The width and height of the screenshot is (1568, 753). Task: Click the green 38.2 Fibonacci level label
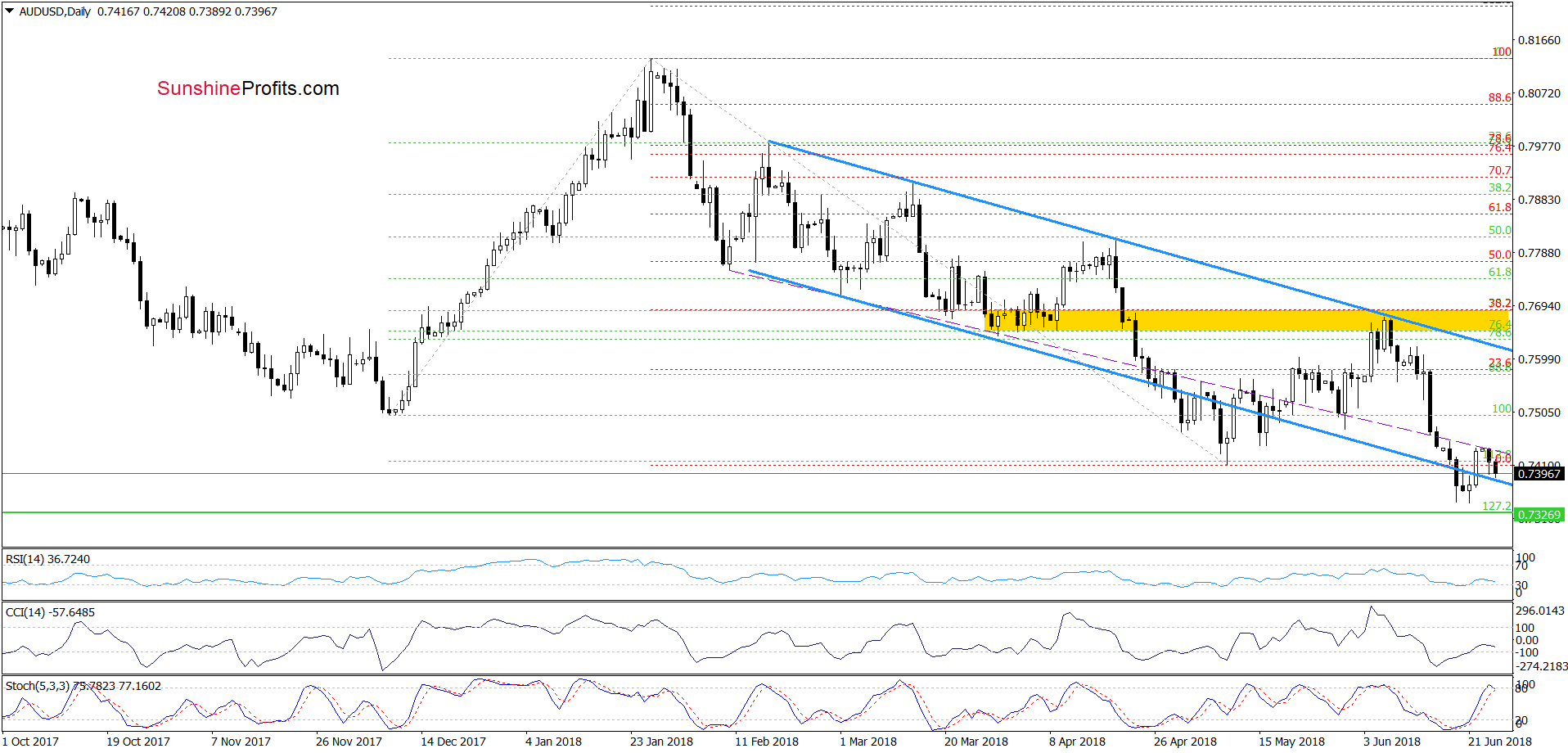[1499, 187]
